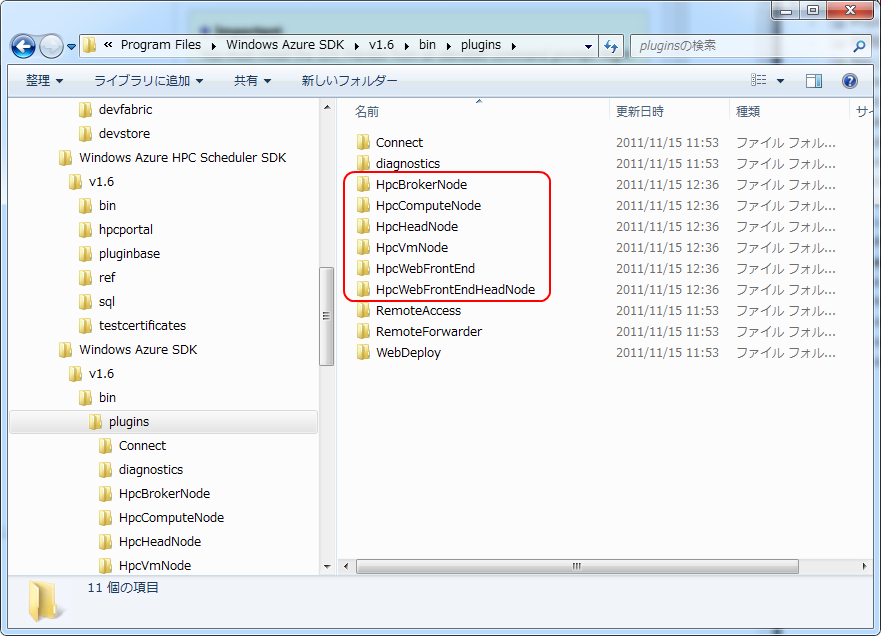Click the HpcBrokerNode folder icon in the tree
The height and width of the screenshot is (636, 881).
tap(105, 494)
